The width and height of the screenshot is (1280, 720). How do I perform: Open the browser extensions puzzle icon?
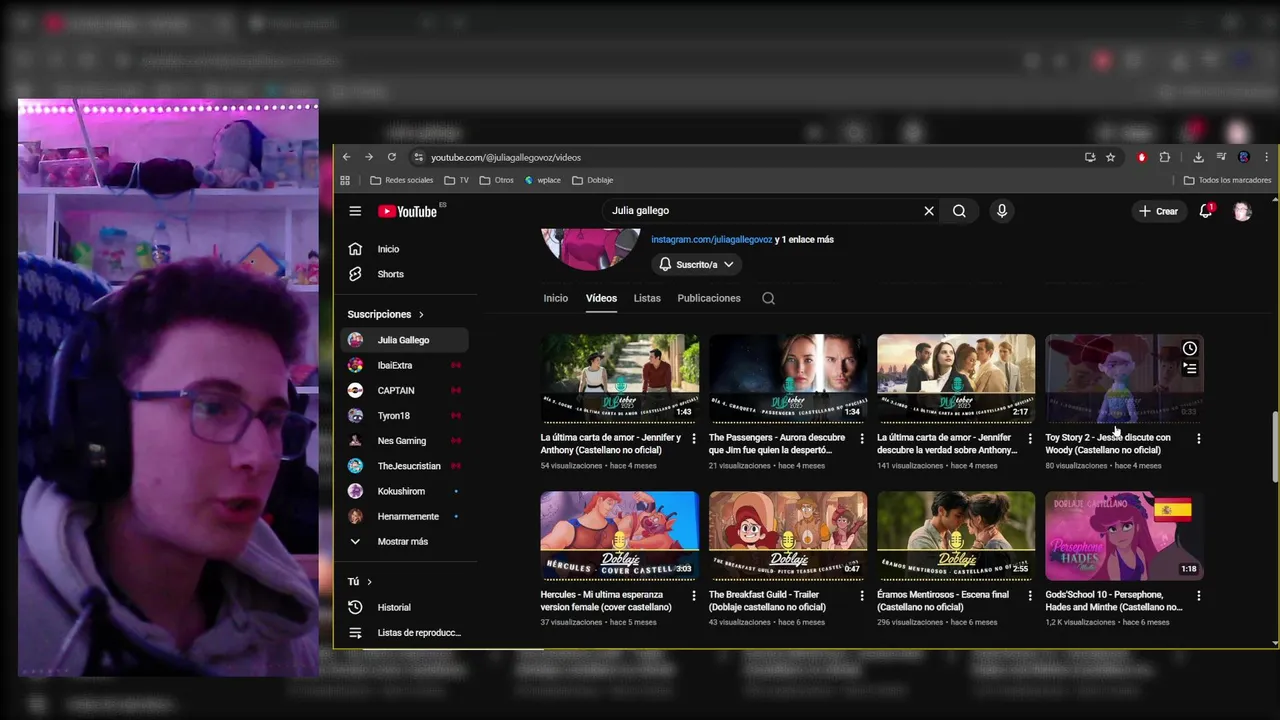pyautogui.click(x=1164, y=157)
